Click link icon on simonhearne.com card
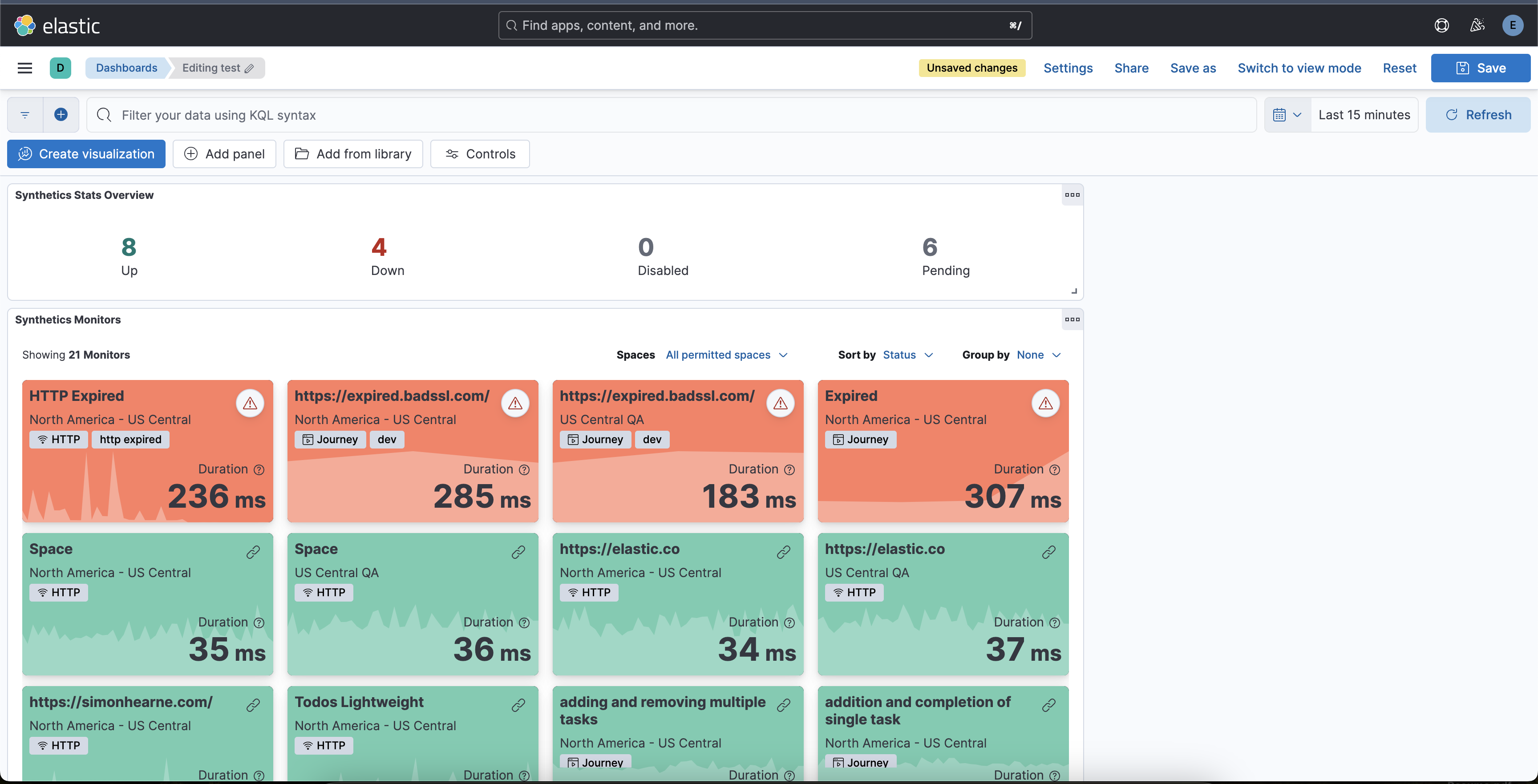This screenshot has height=784, width=1538. click(x=253, y=705)
